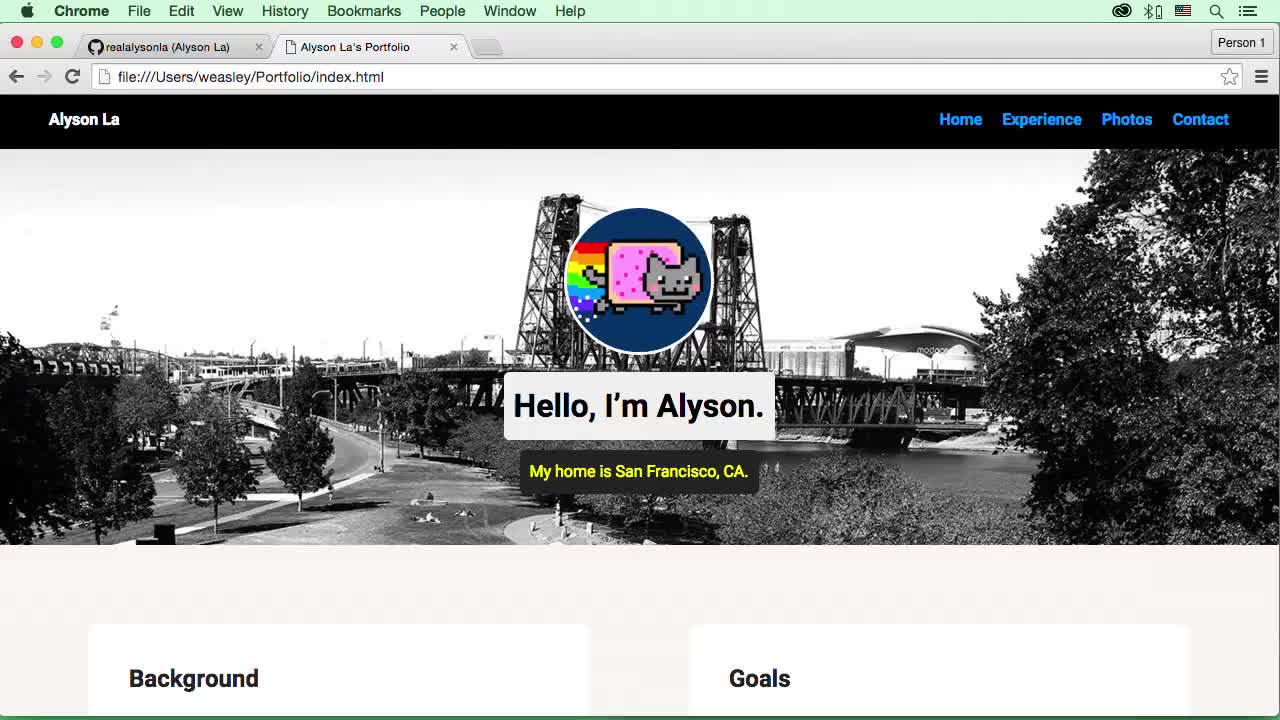1280x720 pixels.
Task: Open the Bluetooth status menu
Action: 1146,11
